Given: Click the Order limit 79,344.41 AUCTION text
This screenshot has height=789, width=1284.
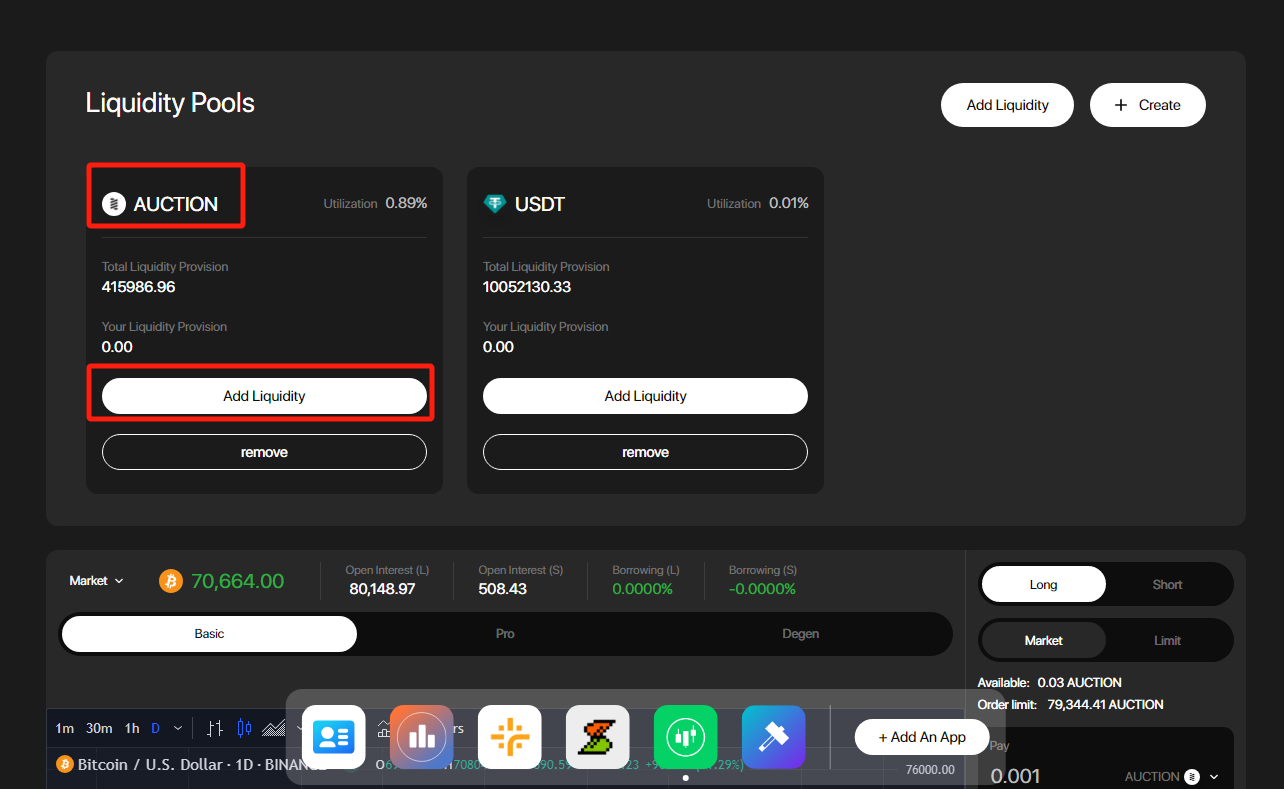Looking at the screenshot, I should coord(1070,705).
